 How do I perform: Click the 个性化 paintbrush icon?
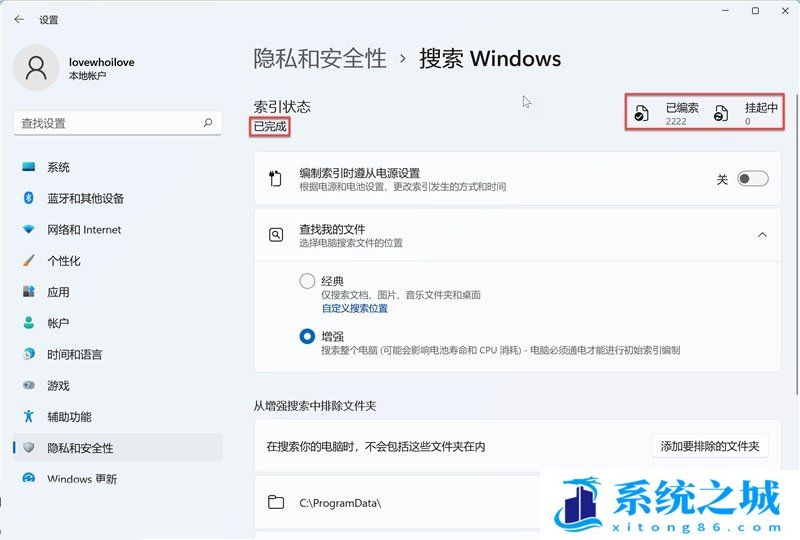tap(29, 260)
